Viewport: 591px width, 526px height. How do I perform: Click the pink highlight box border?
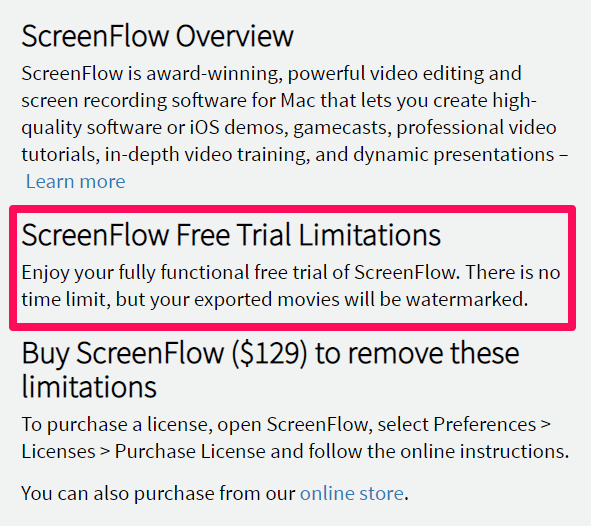[292, 209]
